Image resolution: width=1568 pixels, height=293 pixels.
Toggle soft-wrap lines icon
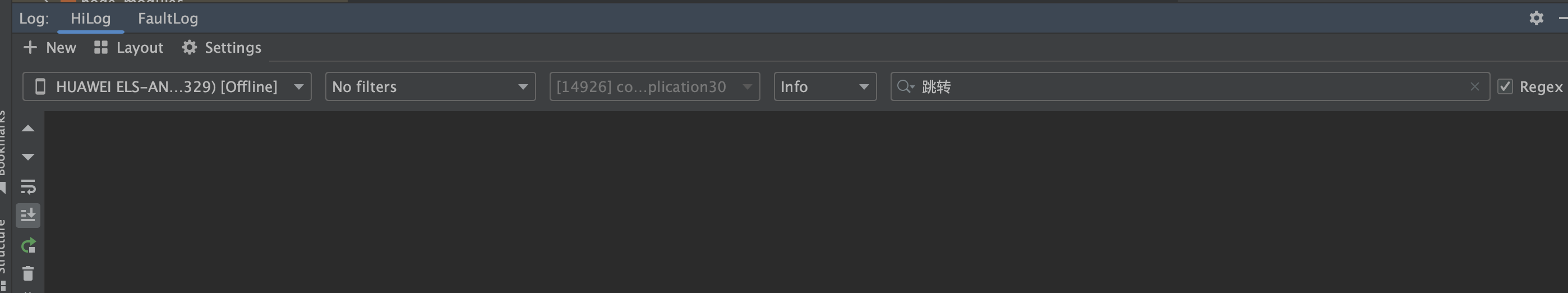point(28,186)
